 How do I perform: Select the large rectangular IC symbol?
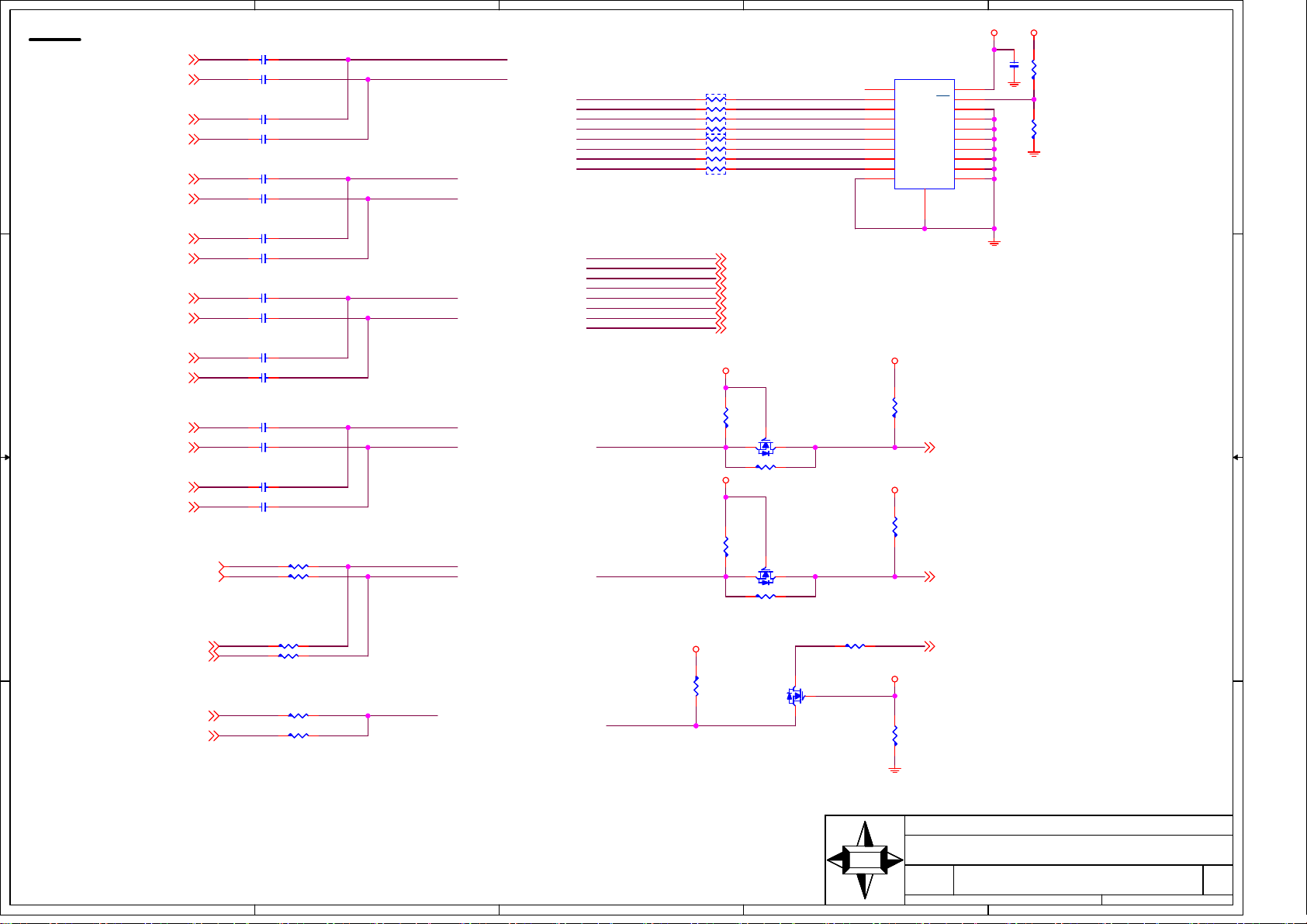pos(925,133)
